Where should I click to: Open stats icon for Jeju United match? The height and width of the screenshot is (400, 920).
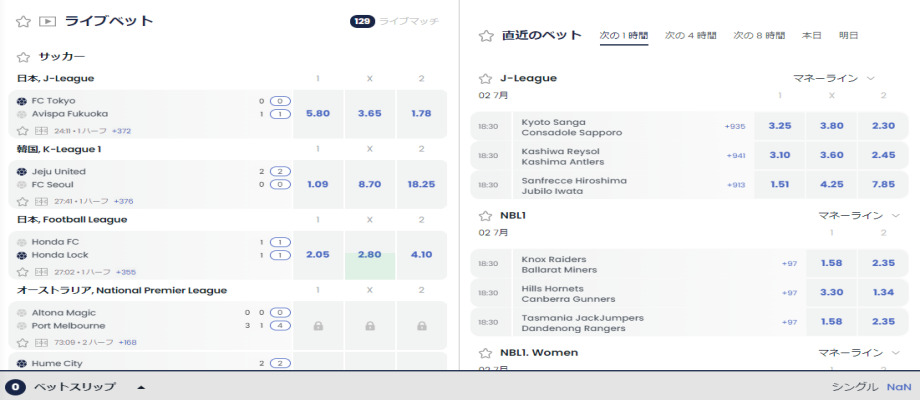(41, 201)
